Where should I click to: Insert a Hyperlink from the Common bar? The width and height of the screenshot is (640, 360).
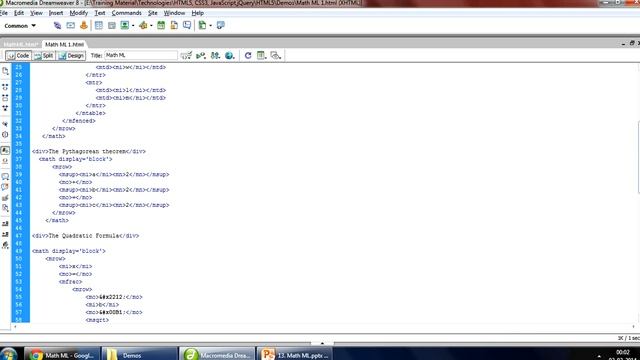coord(57,25)
